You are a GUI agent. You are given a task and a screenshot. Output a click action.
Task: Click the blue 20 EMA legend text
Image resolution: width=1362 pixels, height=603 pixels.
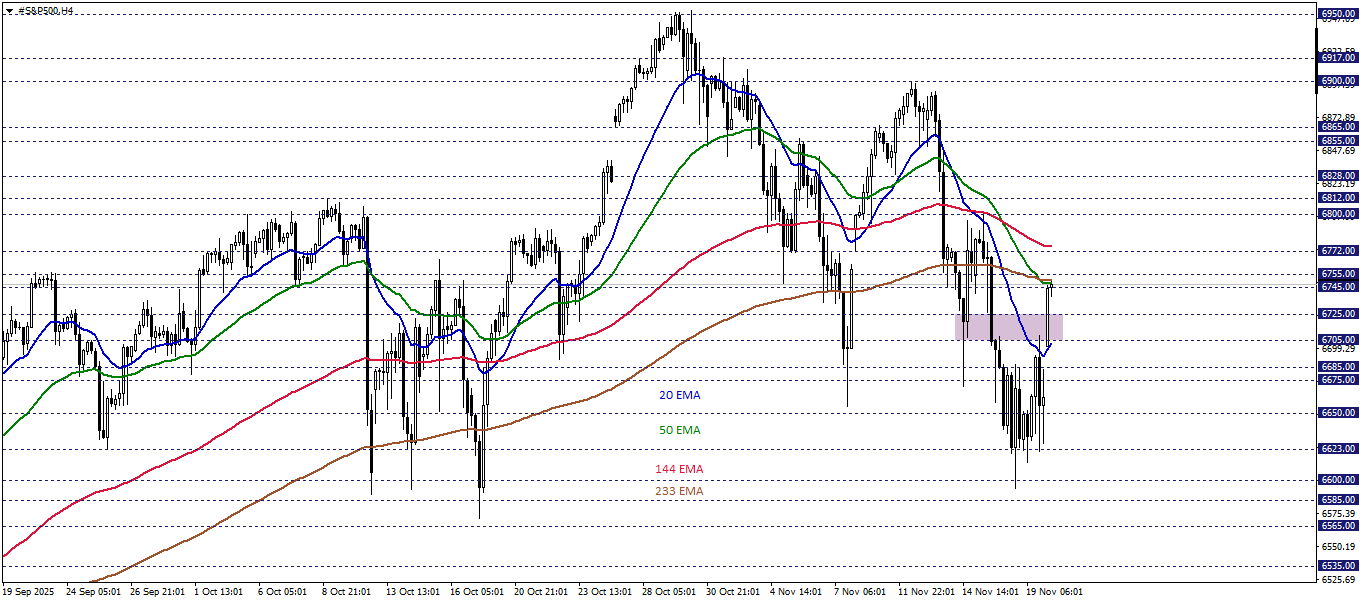[680, 395]
